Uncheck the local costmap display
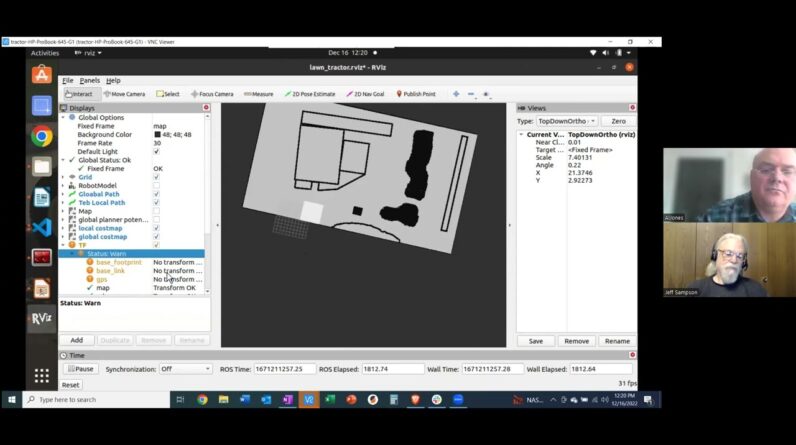Image resolution: width=796 pixels, height=445 pixels. pyautogui.click(x=156, y=228)
